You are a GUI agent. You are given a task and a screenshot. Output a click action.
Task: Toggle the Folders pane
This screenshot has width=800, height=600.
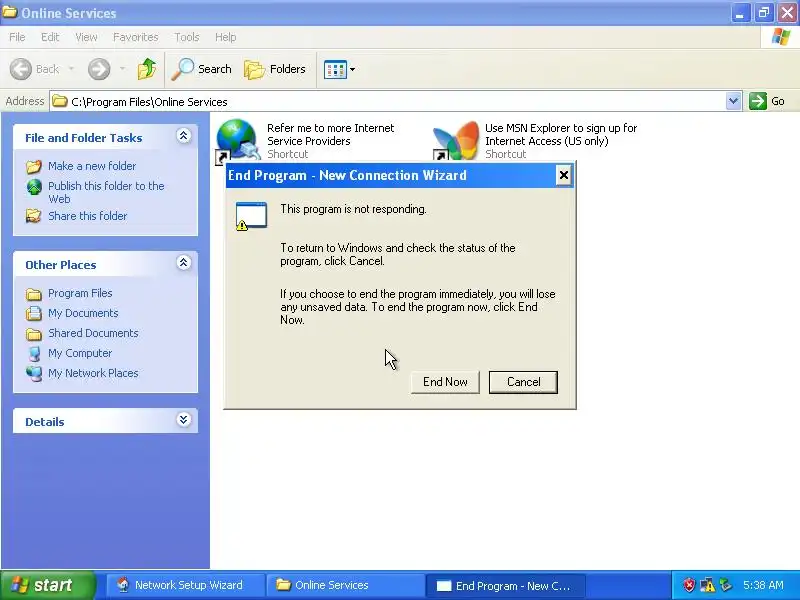[275, 69]
